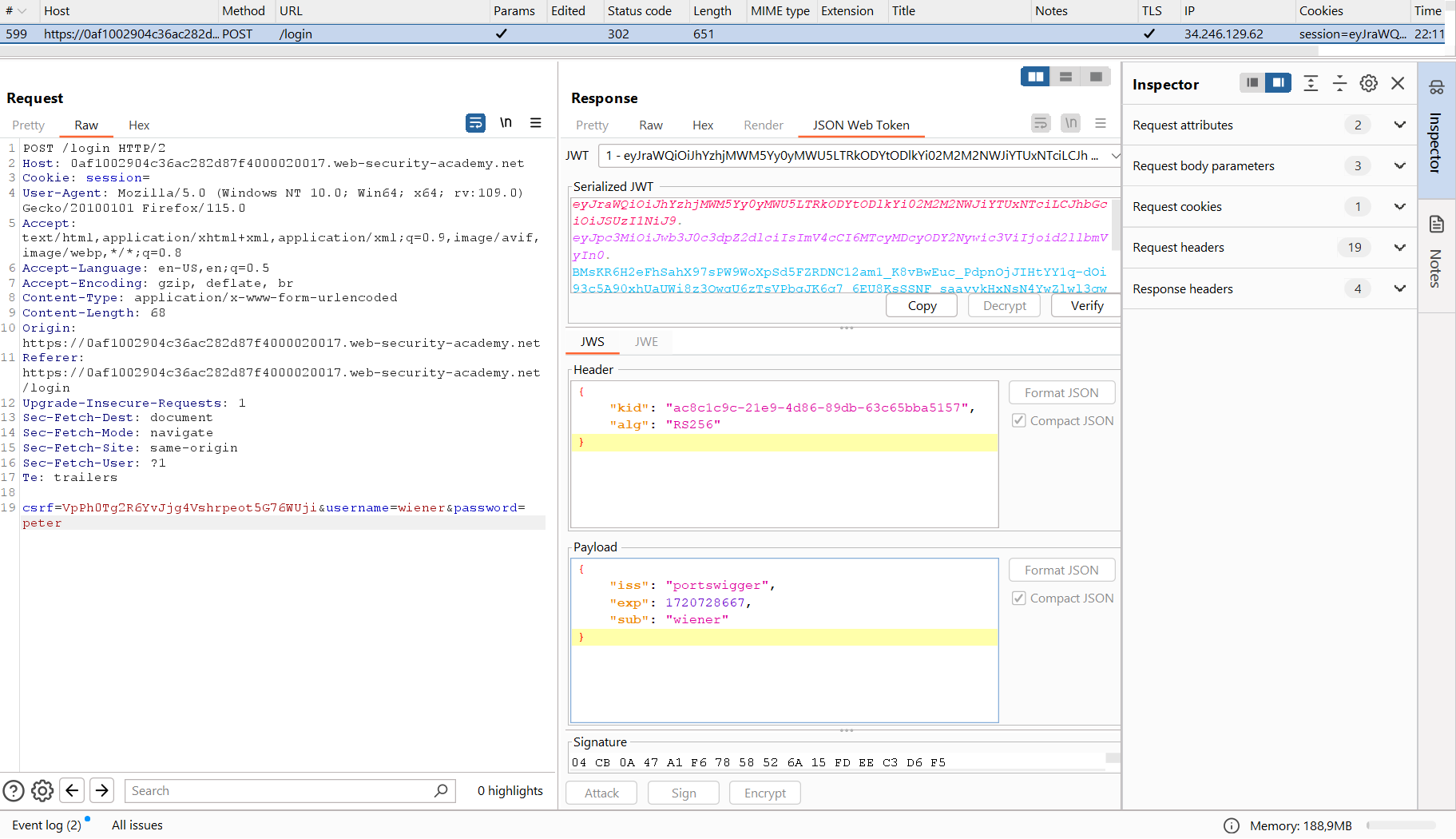Viewport: 1456px width, 839px height.
Task: Copy the serialized JWT
Action: 922,305
